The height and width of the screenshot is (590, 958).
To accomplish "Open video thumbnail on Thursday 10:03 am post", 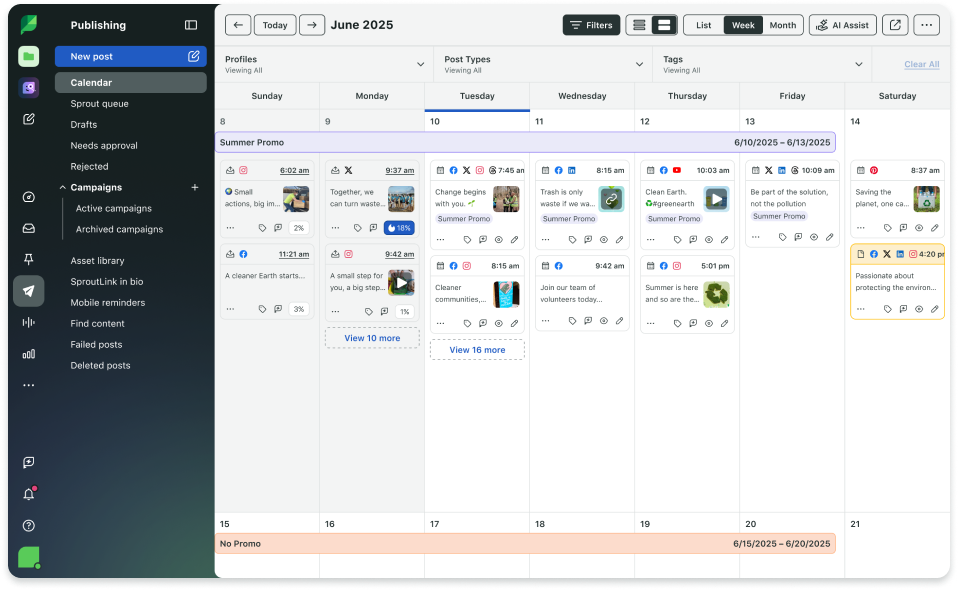I will click(715, 198).
